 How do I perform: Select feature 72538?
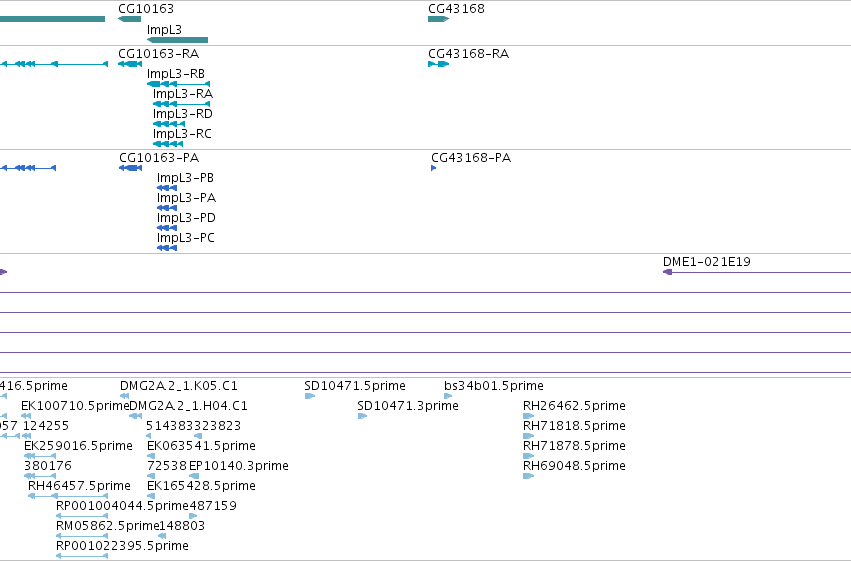click(x=167, y=466)
